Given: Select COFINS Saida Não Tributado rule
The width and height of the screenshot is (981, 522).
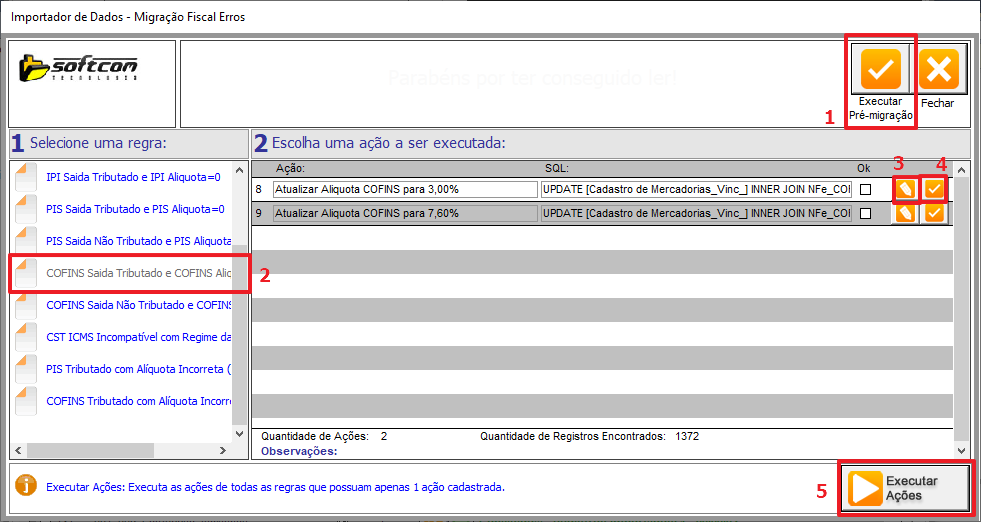Looking at the screenshot, I should pos(138,305).
